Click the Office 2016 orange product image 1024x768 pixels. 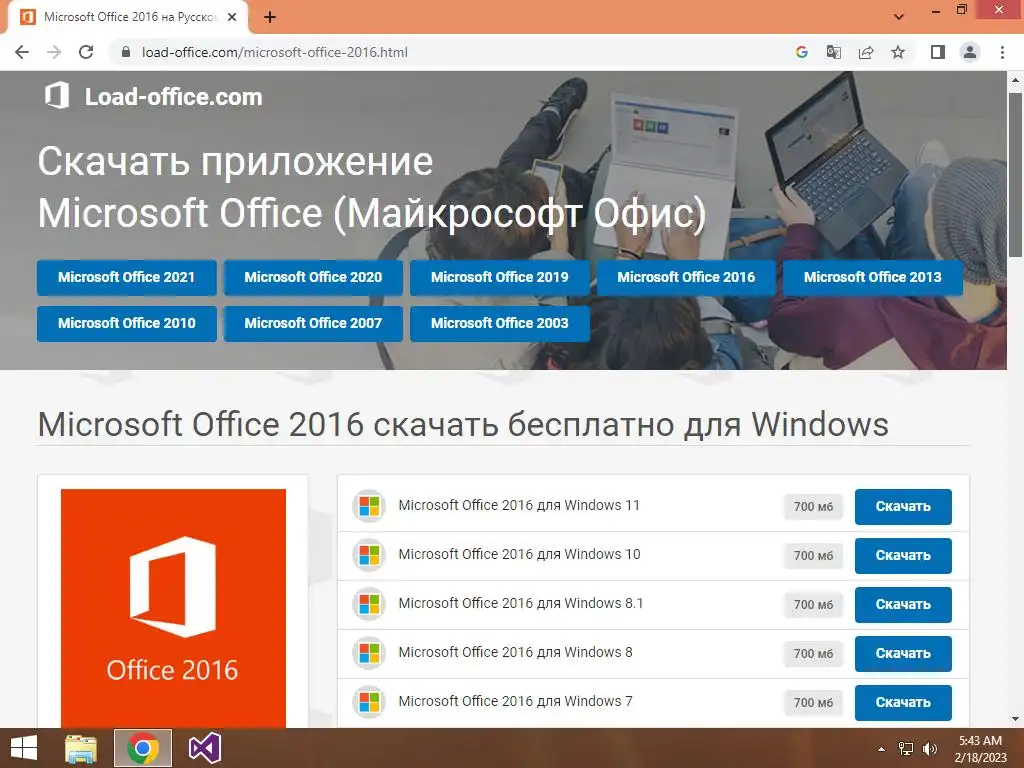[173, 608]
